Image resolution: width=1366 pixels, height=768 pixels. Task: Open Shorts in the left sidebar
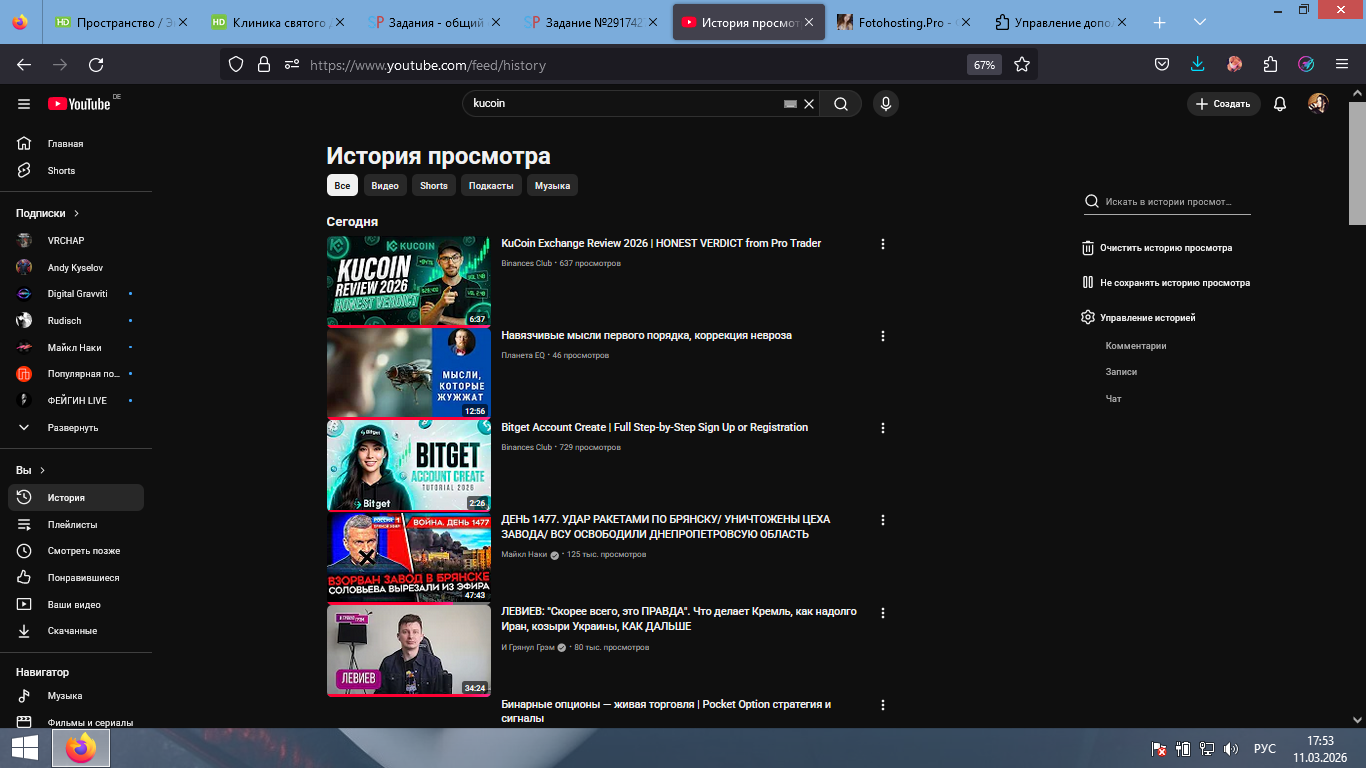[61, 171]
